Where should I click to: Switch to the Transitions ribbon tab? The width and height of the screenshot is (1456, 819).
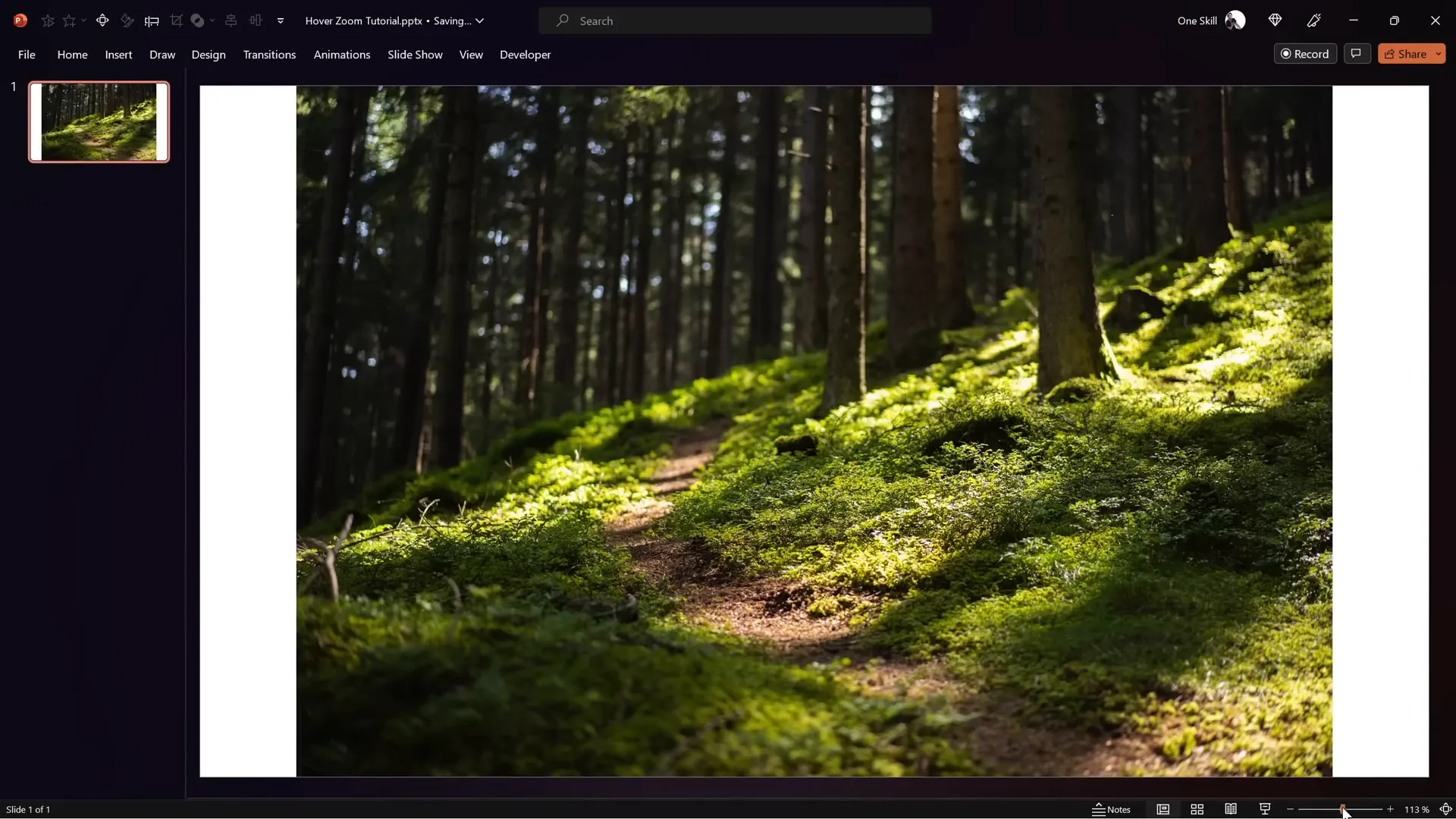click(x=269, y=55)
